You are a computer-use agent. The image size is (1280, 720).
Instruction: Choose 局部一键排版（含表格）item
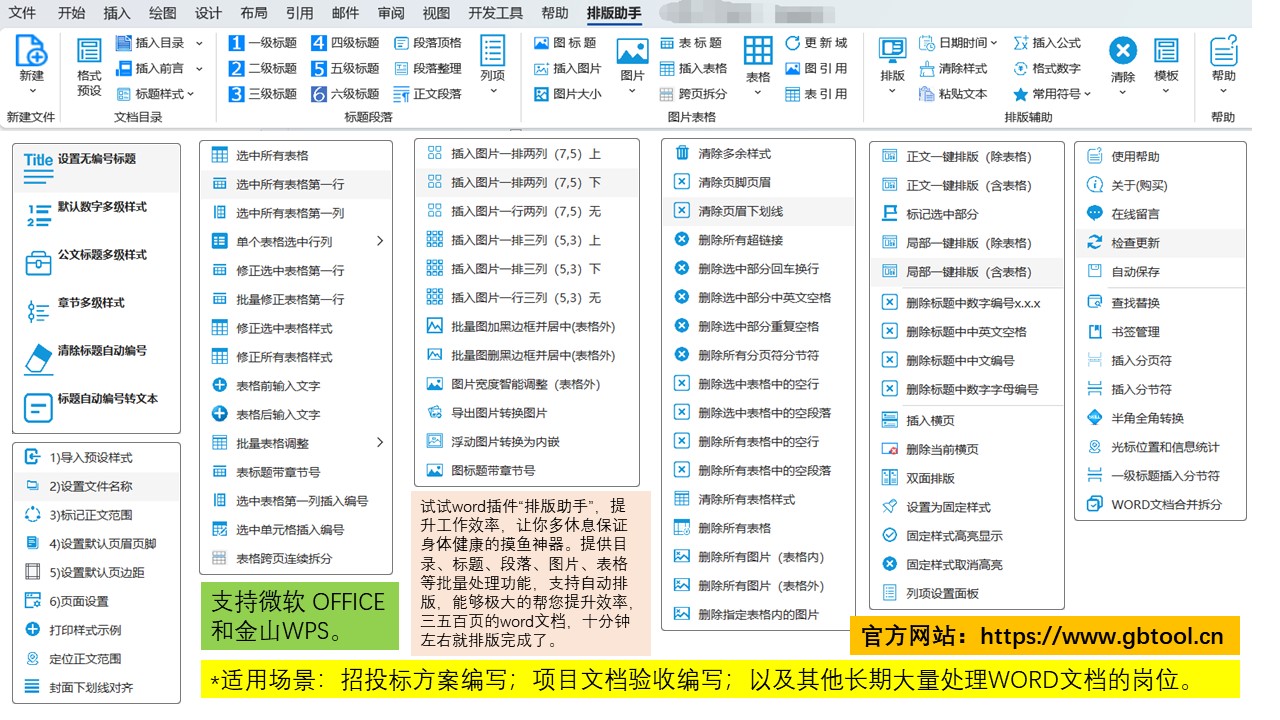tap(967, 272)
